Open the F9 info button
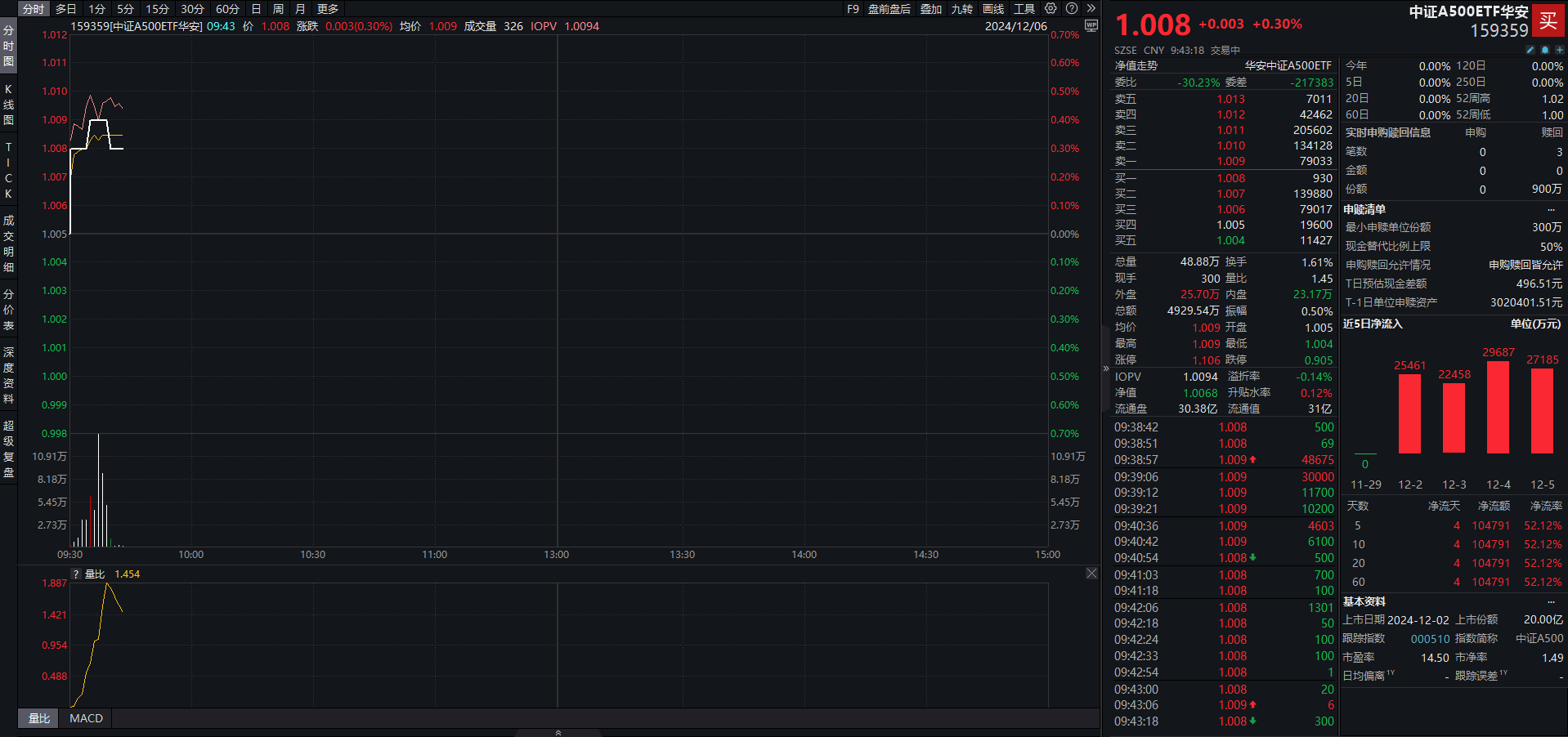 pos(853,9)
